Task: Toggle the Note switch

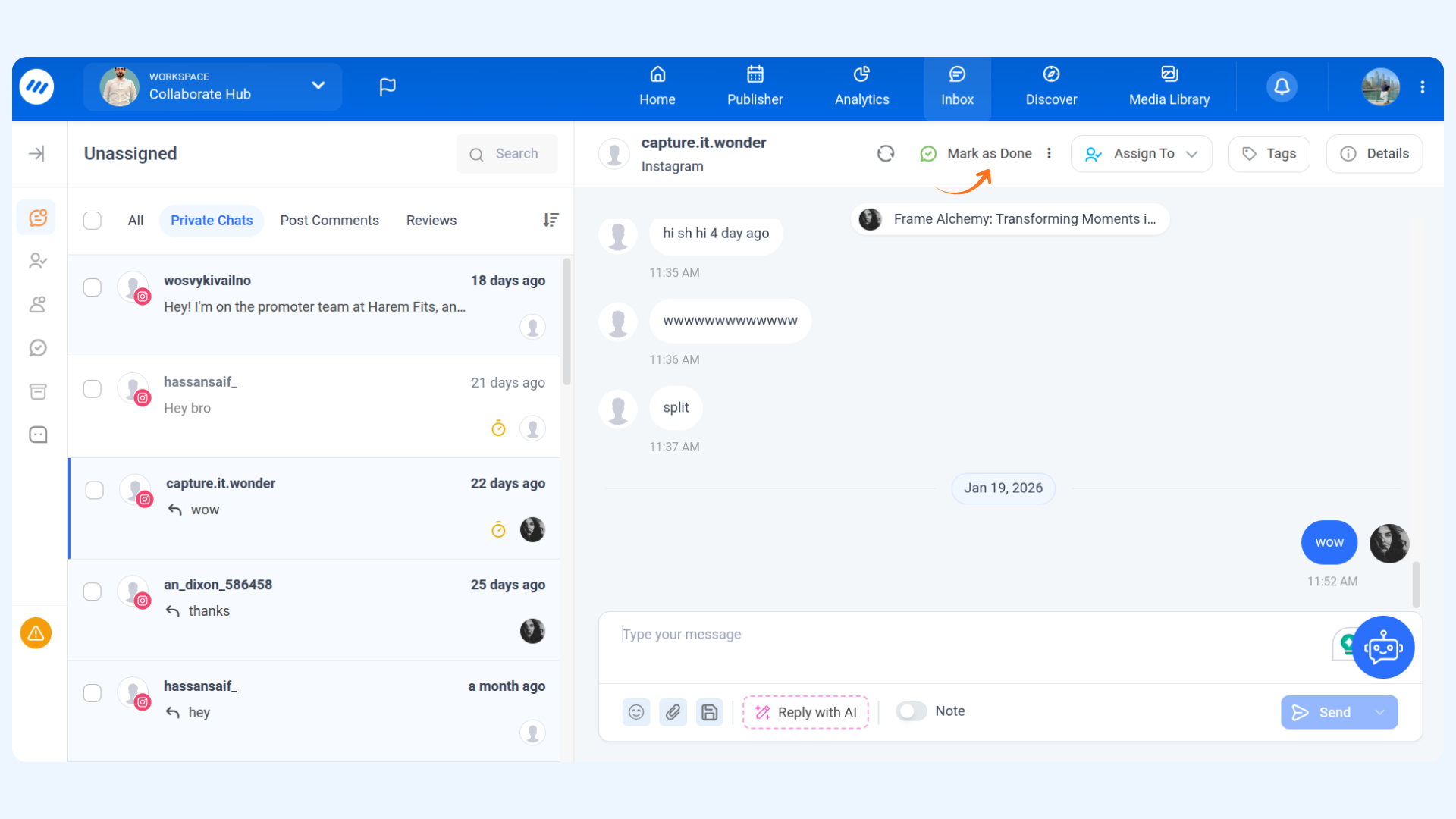Action: click(x=911, y=711)
